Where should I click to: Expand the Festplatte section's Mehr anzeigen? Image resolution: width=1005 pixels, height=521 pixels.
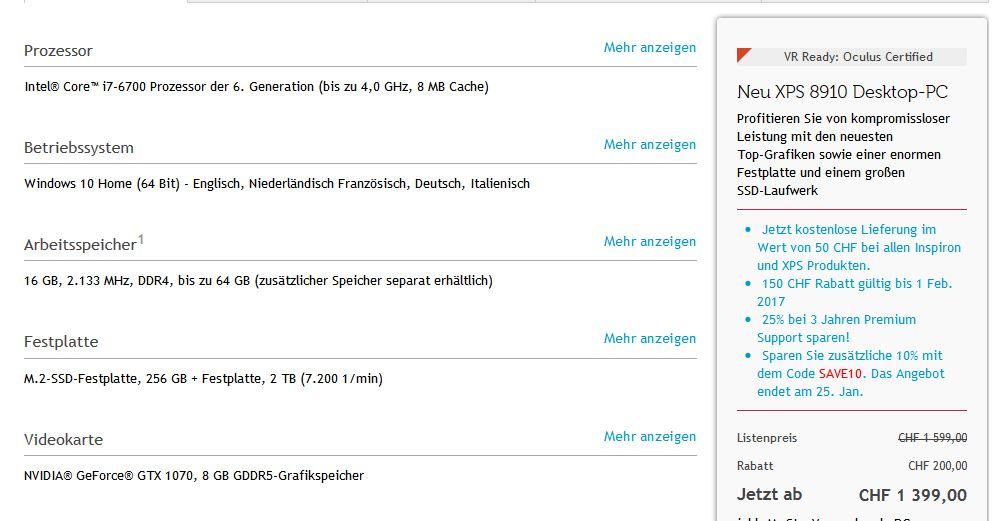tap(649, 338)
